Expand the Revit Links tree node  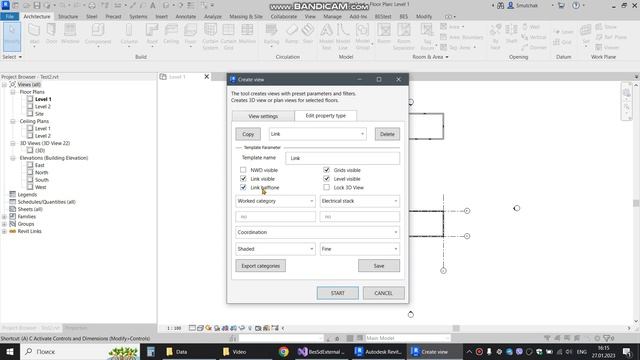pos(4,231)
